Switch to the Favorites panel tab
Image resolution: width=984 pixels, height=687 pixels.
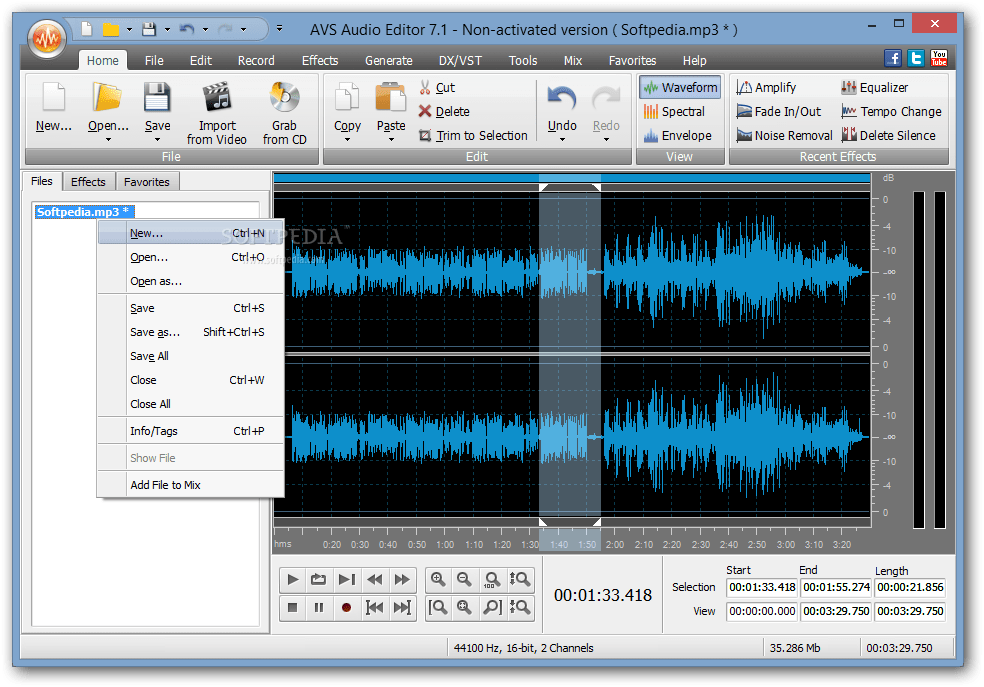(x=147, y=182)
